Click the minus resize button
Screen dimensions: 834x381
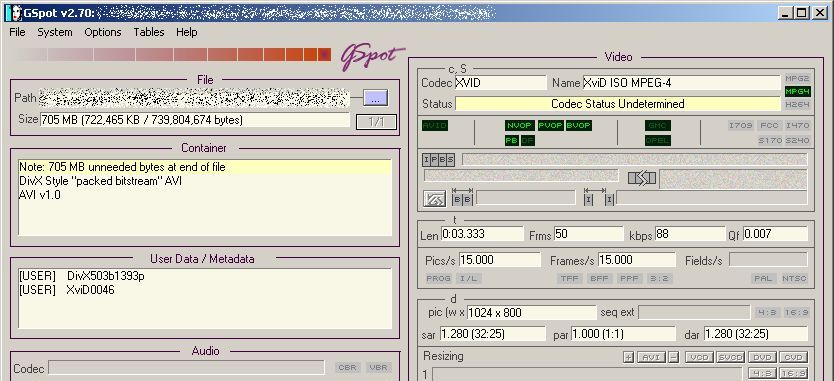pyautogui.click(x=674, y=357)
